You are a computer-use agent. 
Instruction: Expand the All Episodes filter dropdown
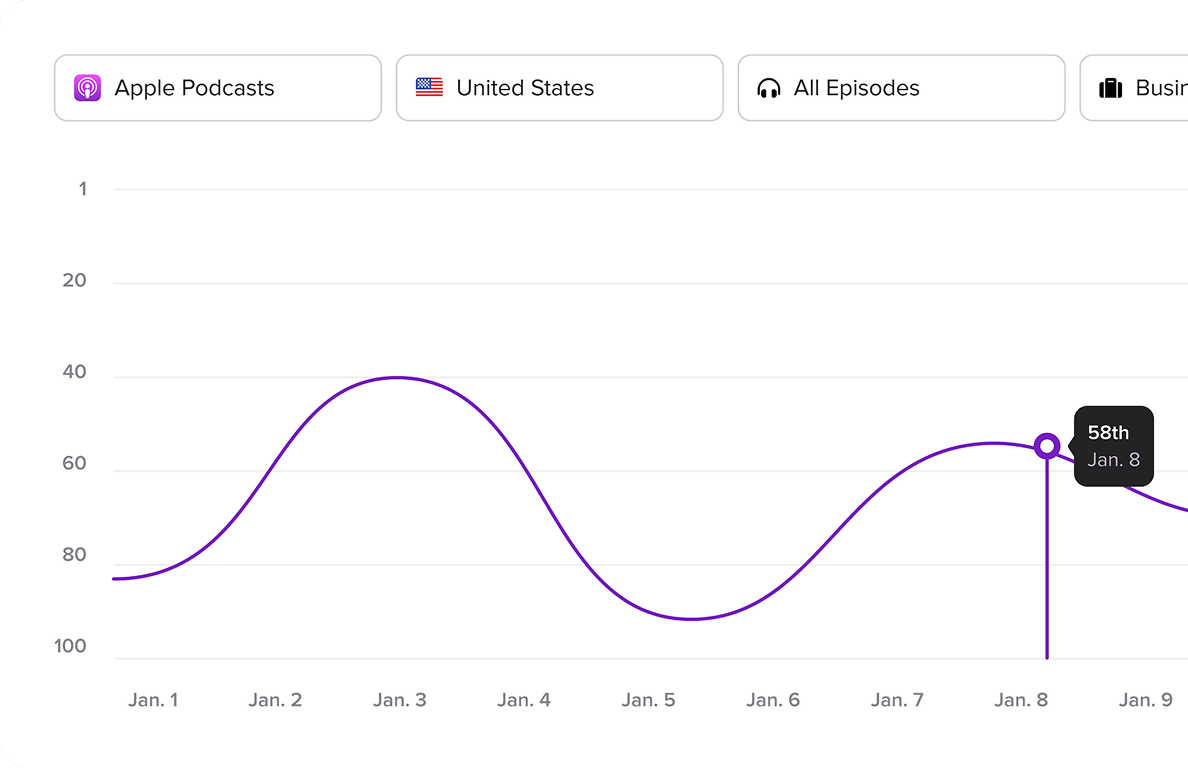click(x=901, y=88)
